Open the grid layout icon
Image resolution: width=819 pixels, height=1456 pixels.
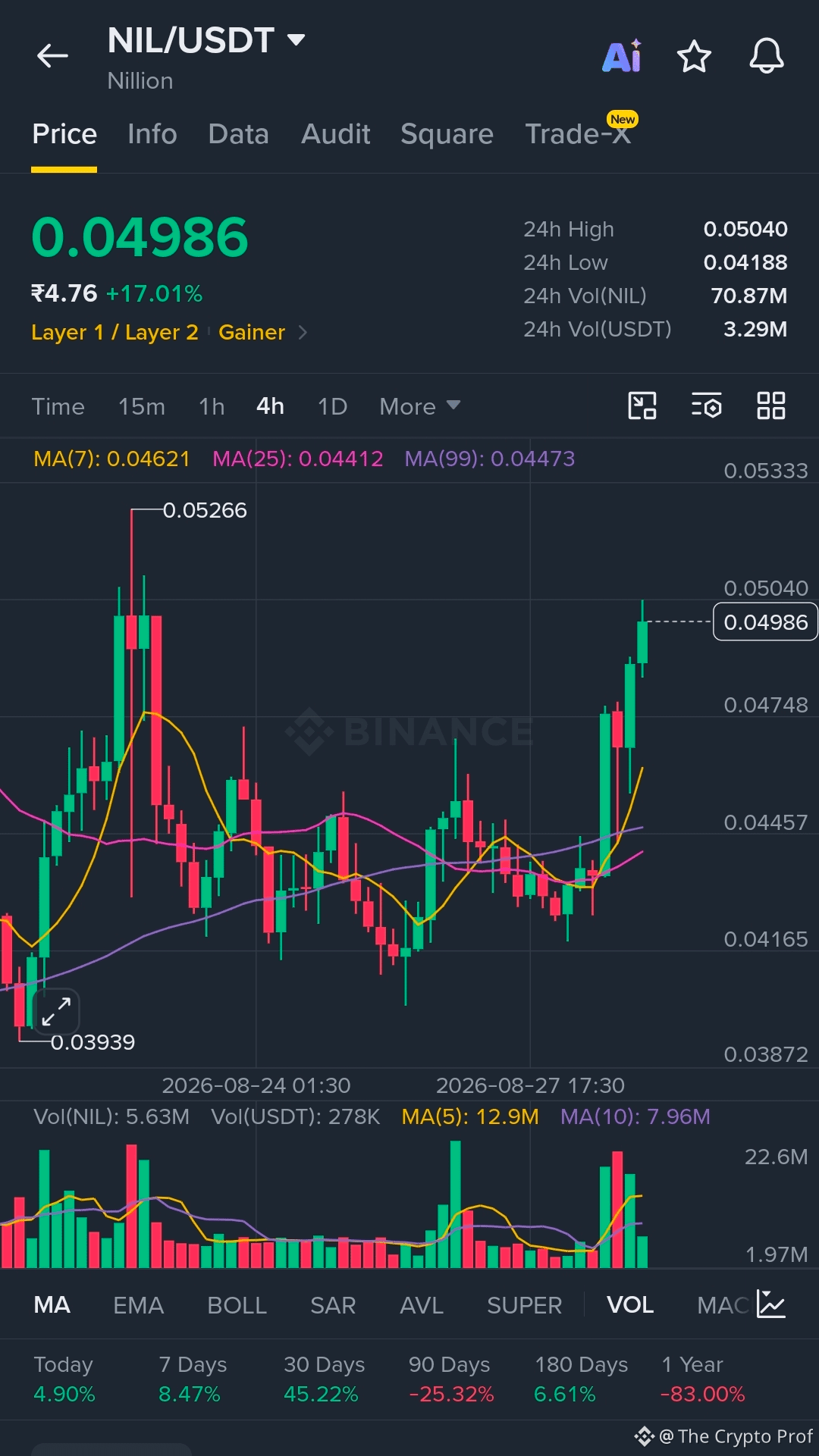(x=771, y=405)
